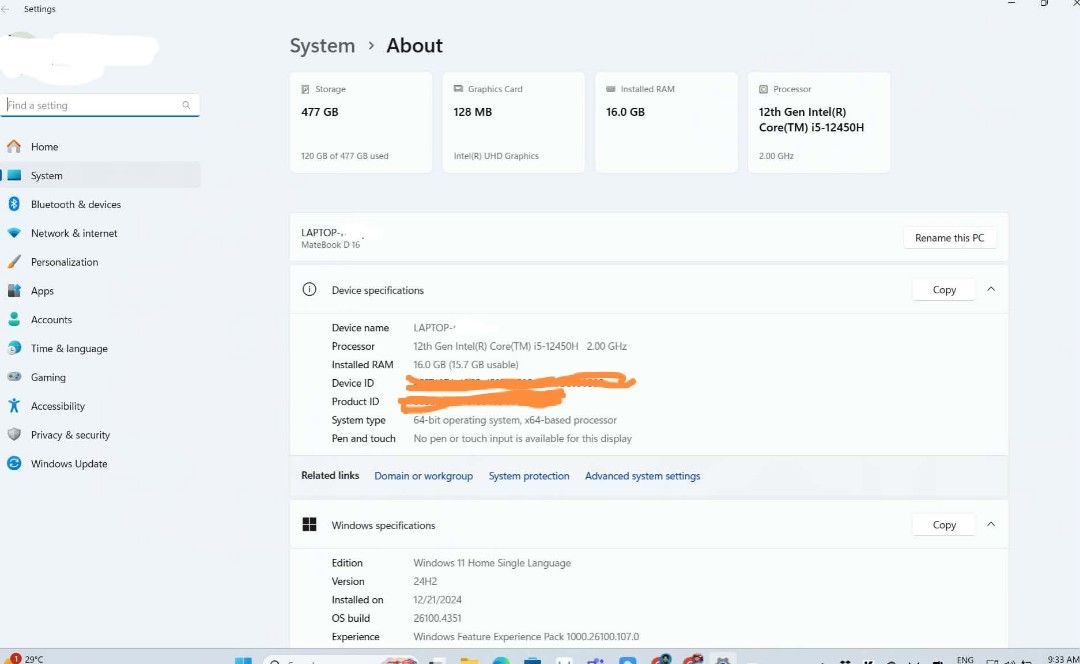Viewport: 1080px width, 664px height.
Task: Open Time & language settings
Action: point(101,349)
